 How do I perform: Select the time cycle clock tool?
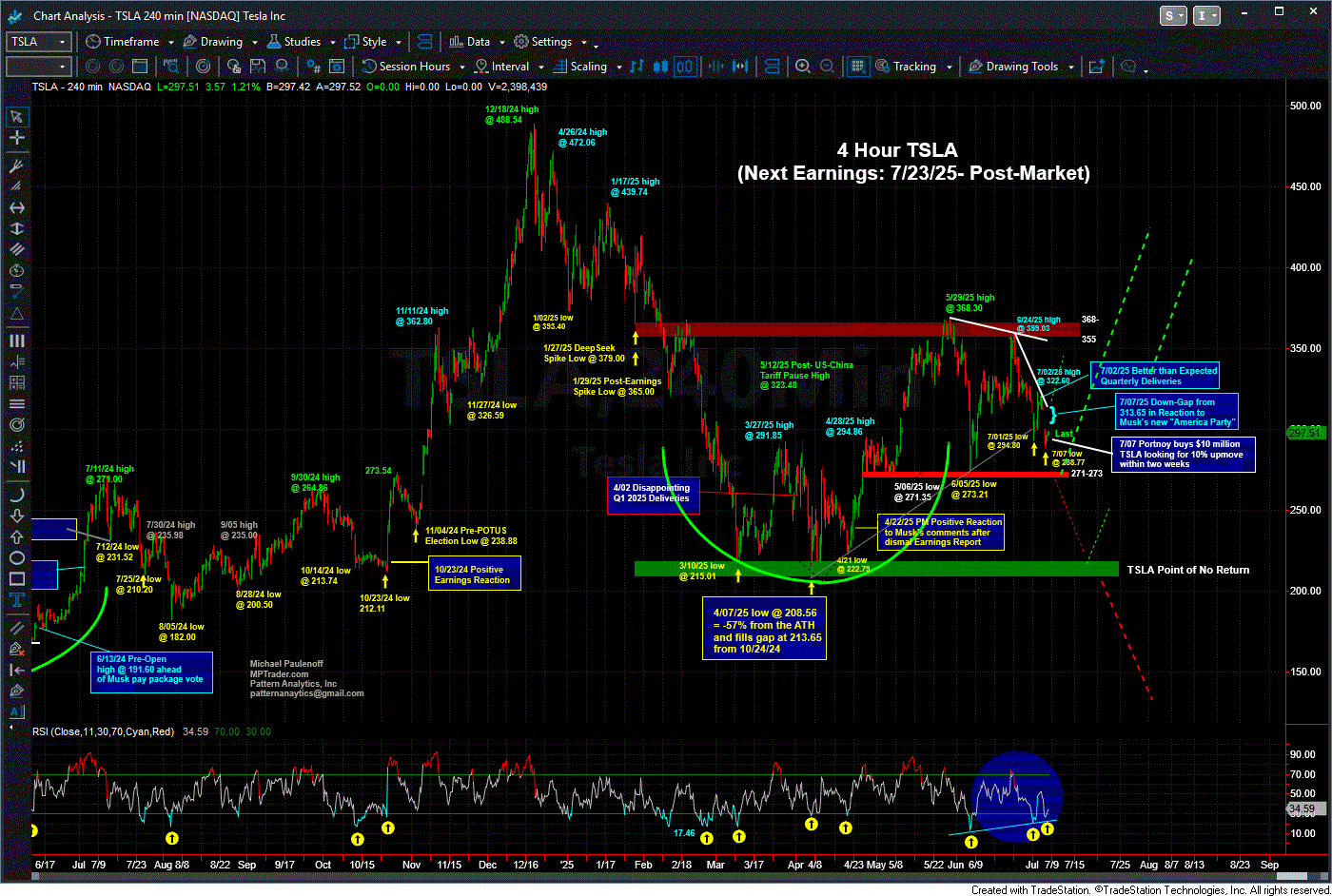pyautogui.click(x=17, y=270)
